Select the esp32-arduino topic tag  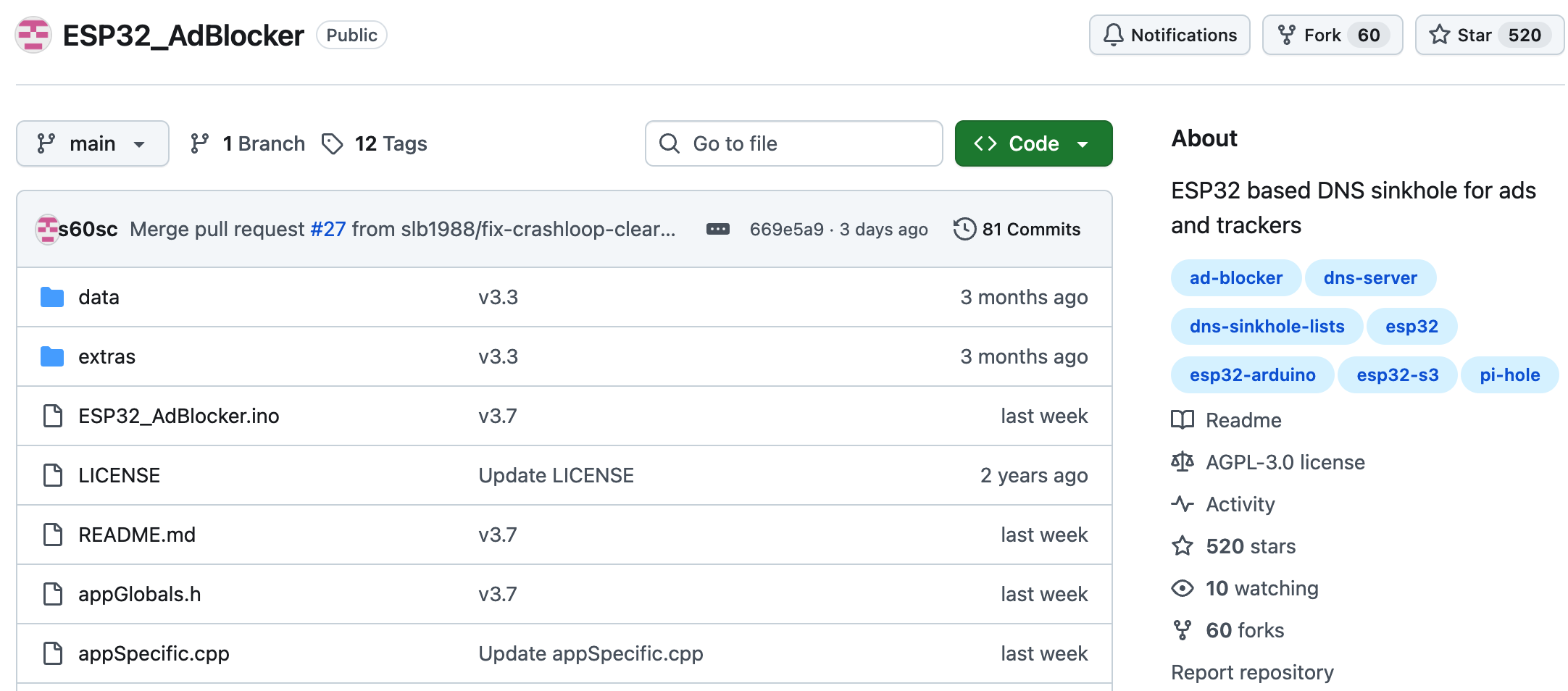(1252, 374)
